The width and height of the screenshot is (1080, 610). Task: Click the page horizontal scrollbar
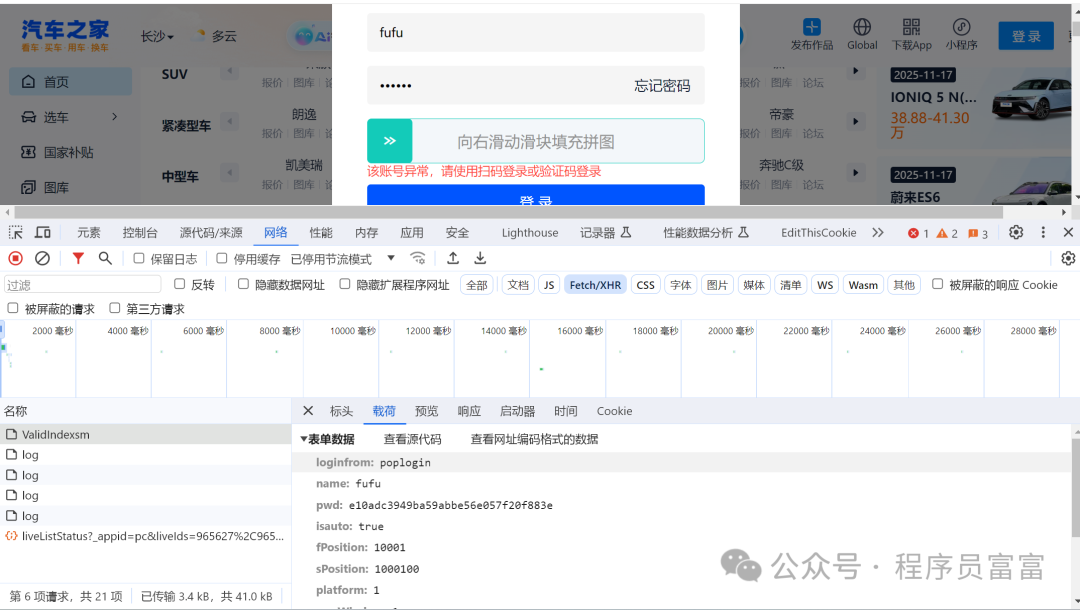[x=508, y=212]
